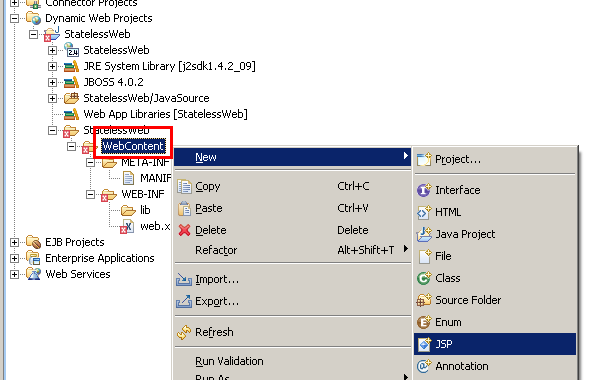Collapse the WEB-INF folder node

pyautogui.click(x=90, y=194)
